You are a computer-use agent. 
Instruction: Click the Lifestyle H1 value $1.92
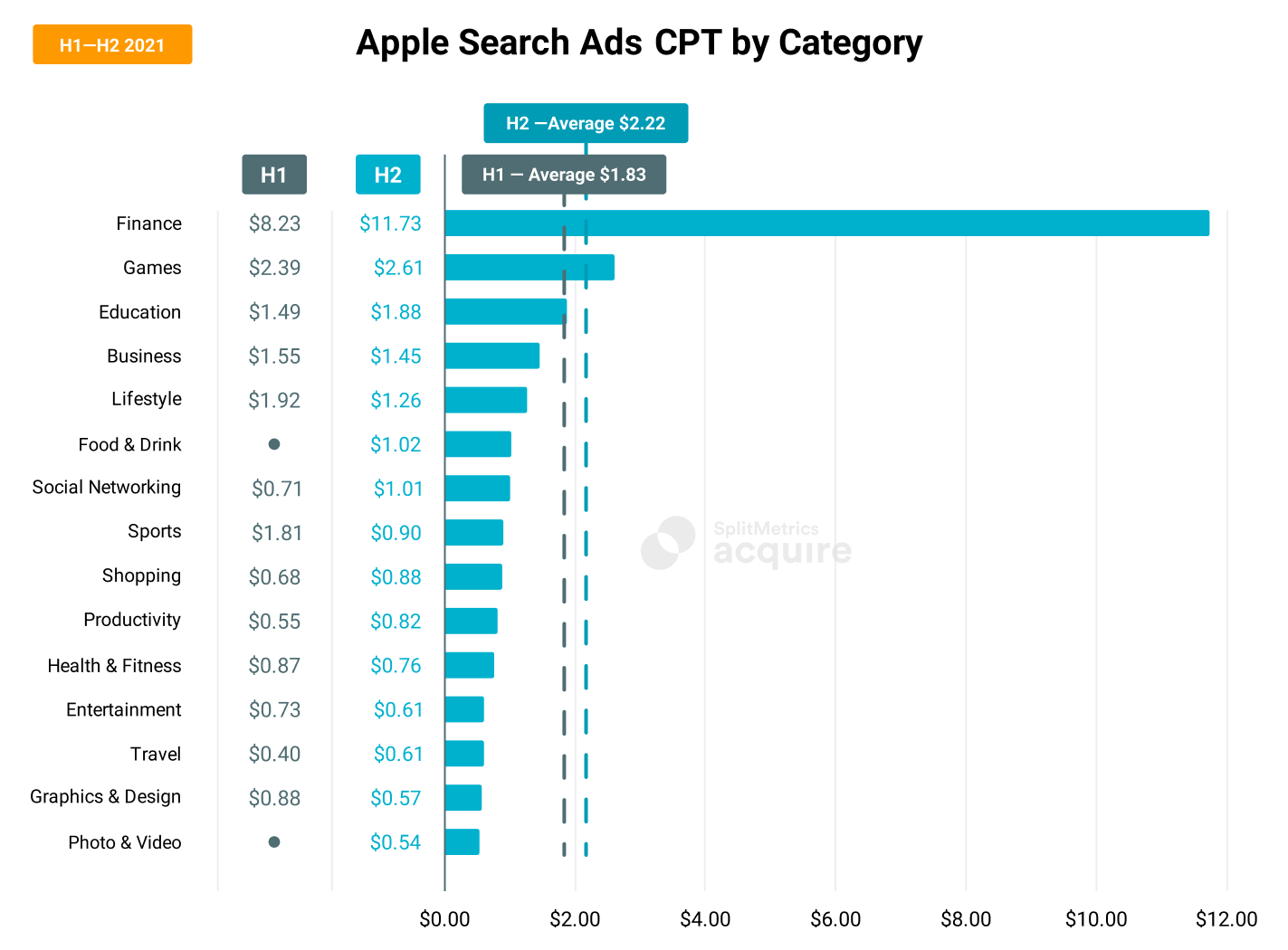(x=274, y=400)
